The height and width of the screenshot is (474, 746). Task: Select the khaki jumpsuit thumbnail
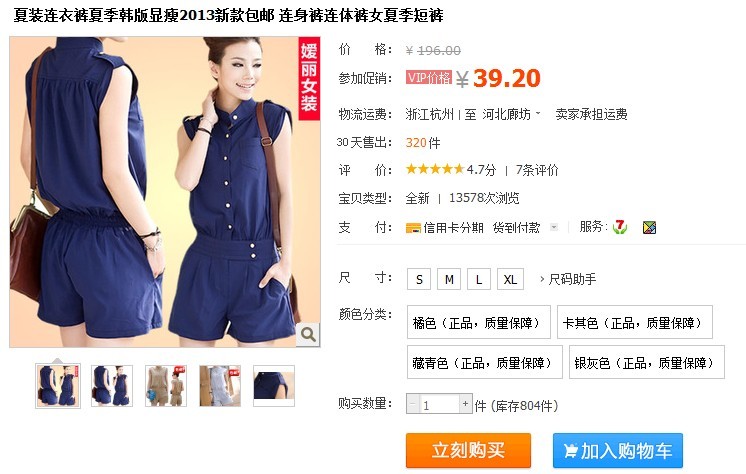pyautogui.click(x=166, y=386)
